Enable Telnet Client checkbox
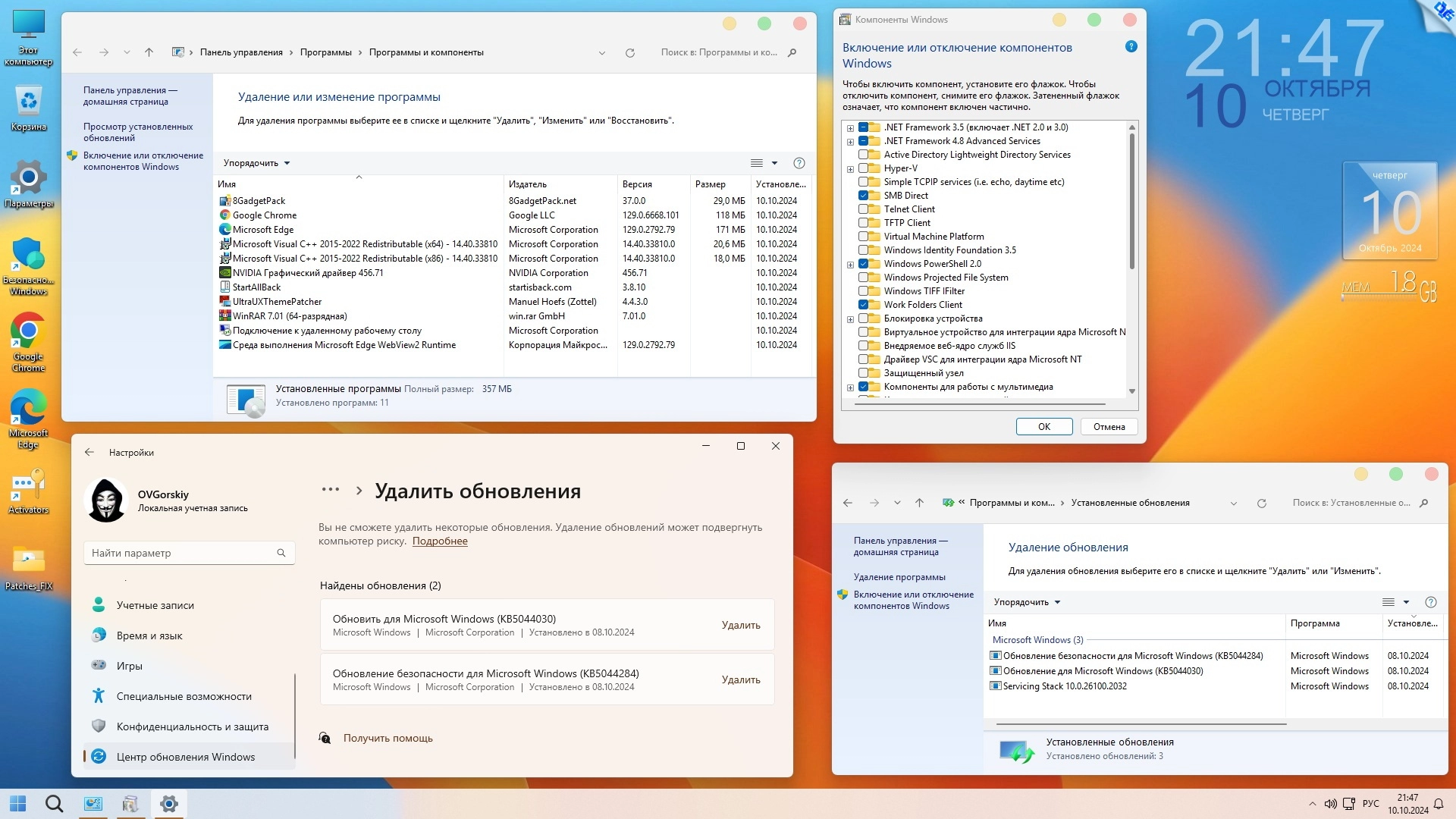1456x819 pixels. click(x=863, y=209)
